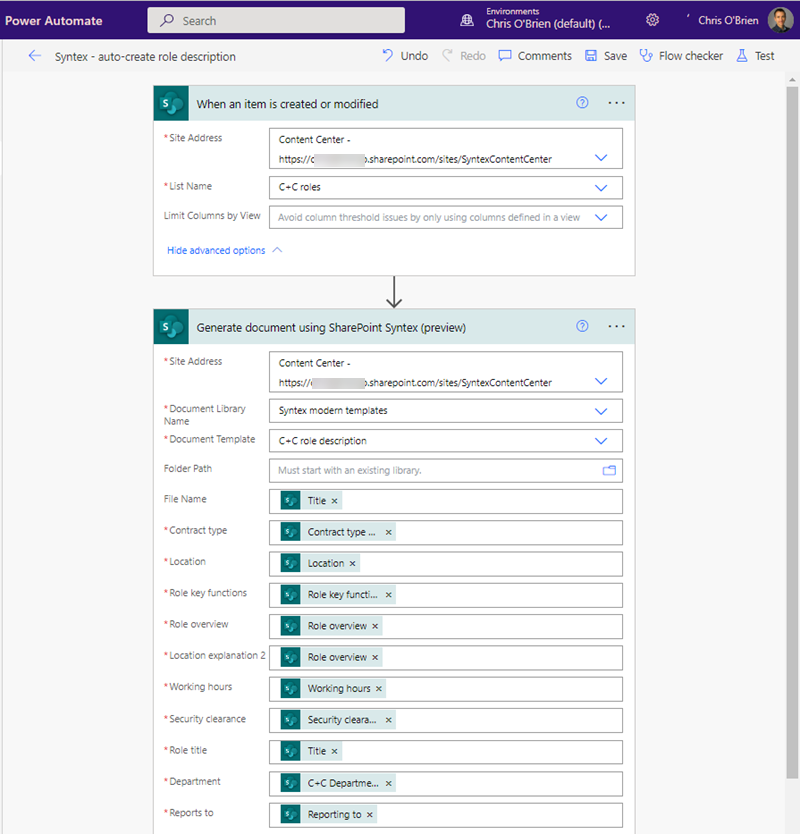This screenshot has height=834, width=800.
Task: Remove the Title token from Role title
Action: tap(335, 751)
